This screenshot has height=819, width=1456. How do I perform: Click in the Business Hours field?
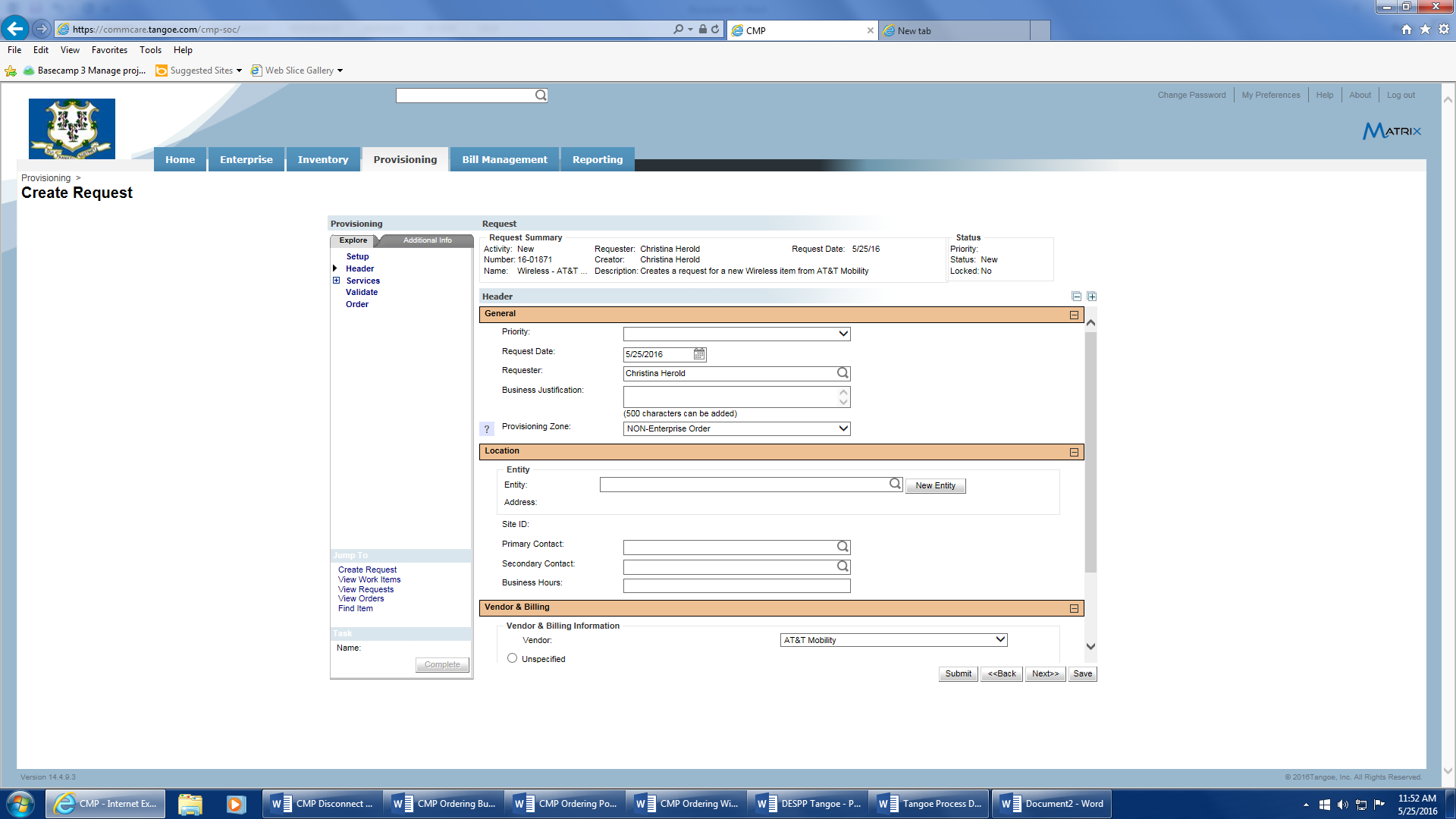pyautogui.click(x=736, y=585)
